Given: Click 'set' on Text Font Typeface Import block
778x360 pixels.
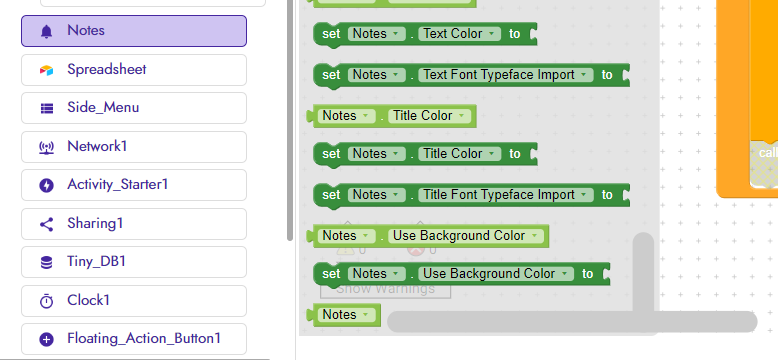Looking at the screenshot, I should click(x=331, y=75).
